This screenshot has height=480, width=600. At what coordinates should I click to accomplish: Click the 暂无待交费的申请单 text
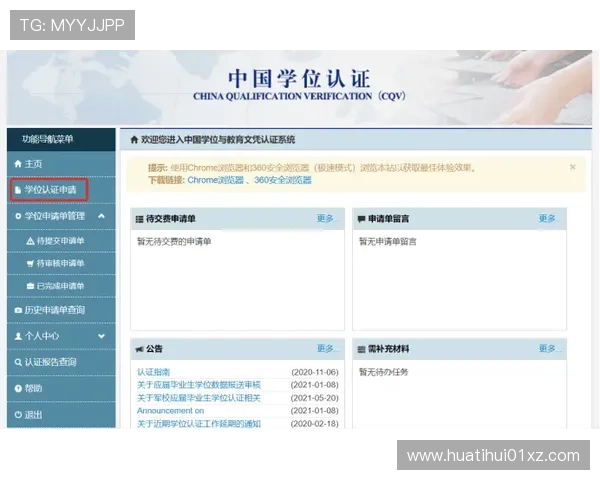[174, 242]
